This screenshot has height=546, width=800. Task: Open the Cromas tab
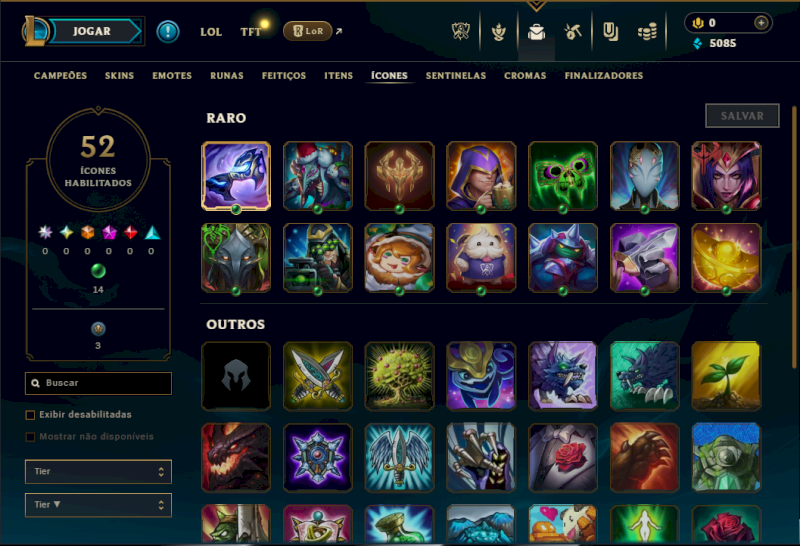click(525, 76)
